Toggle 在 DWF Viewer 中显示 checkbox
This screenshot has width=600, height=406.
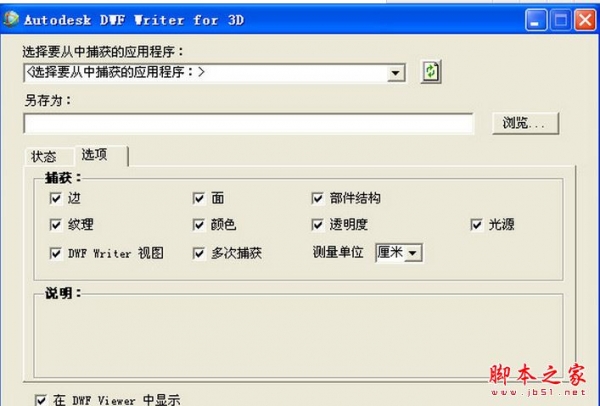coord(41,400)
